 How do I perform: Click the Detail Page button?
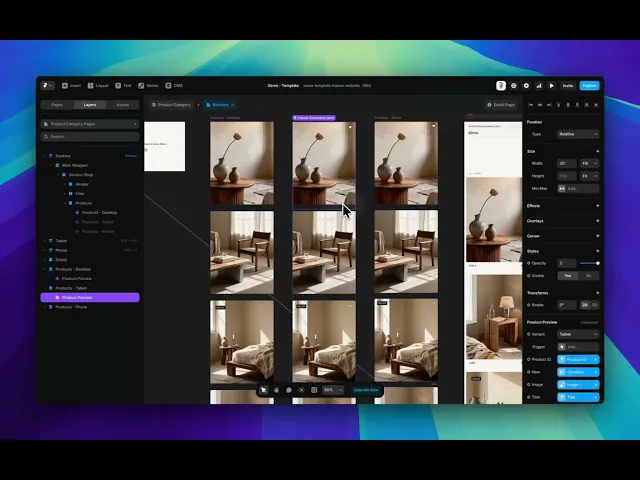pos(501,105)
